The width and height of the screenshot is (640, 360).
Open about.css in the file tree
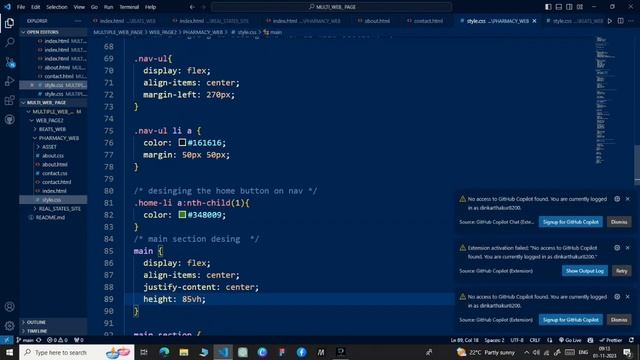pyautogui.click(x=53, y=156)
